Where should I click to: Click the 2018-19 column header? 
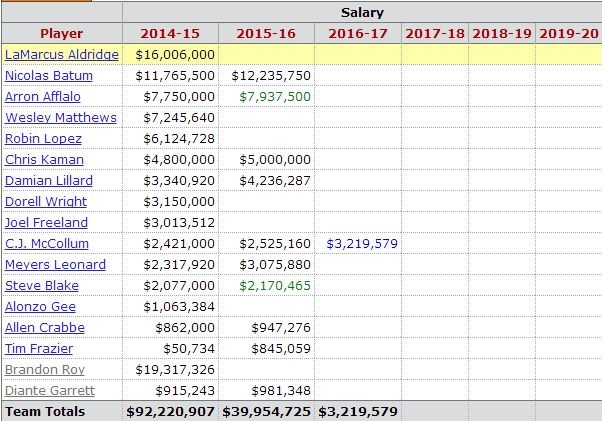(x=502, y=33)
